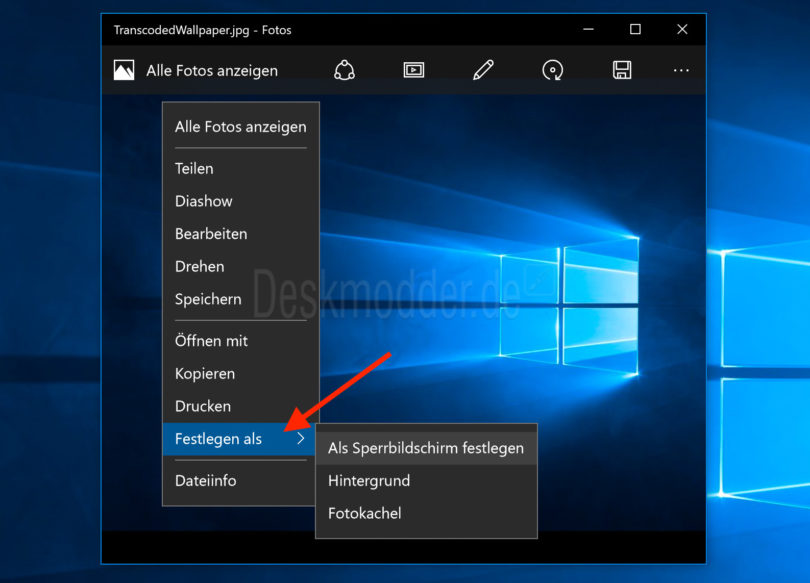810x583 pixels.
Task: Choose 'Kopieren' from the context menu
Action: tap(205, 374)
